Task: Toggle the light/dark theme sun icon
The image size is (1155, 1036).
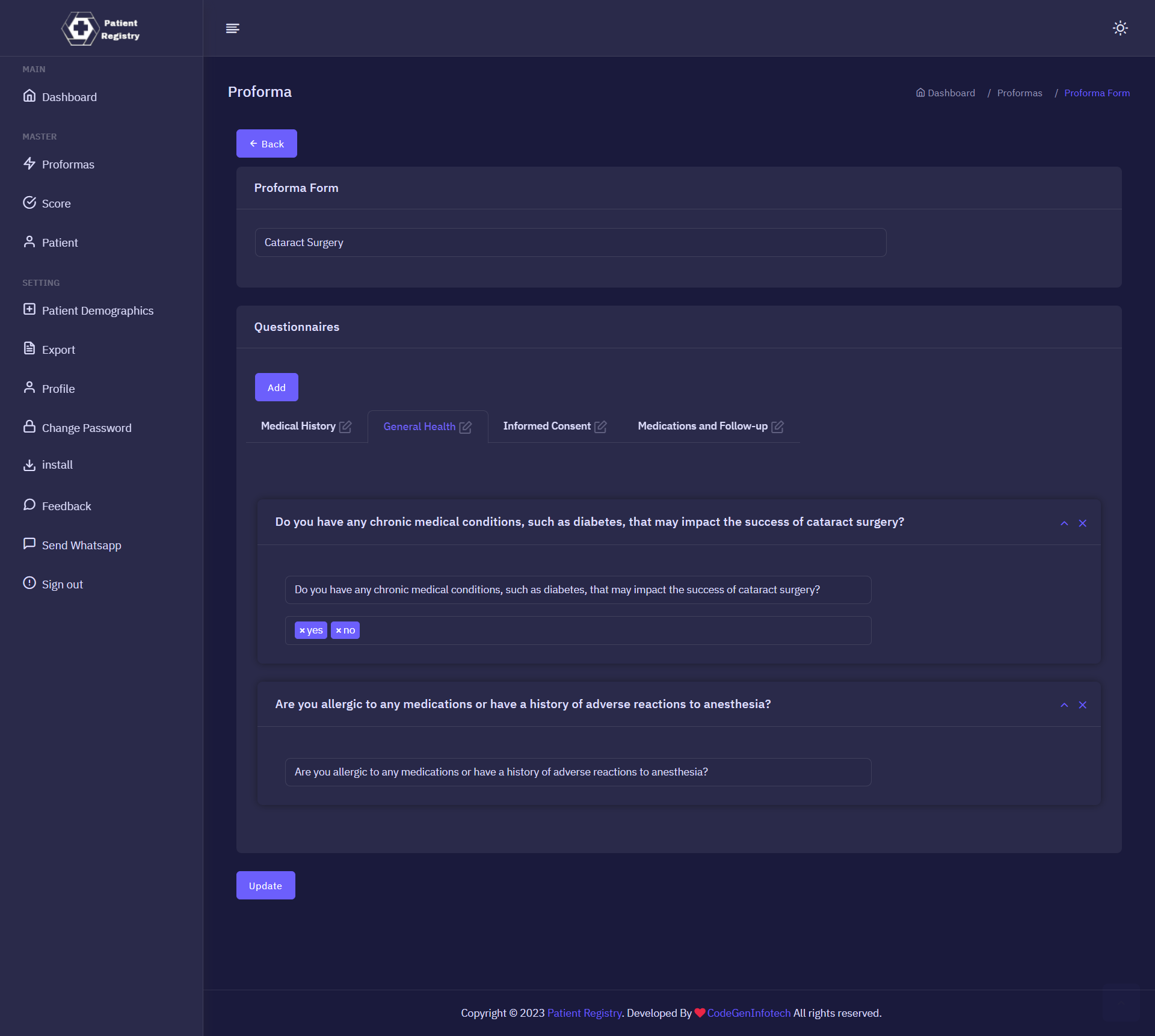Action: [1120, 28]
